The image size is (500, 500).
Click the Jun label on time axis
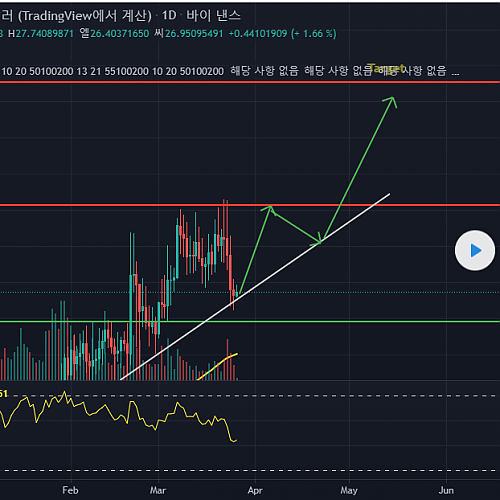[x=446, y=490]
